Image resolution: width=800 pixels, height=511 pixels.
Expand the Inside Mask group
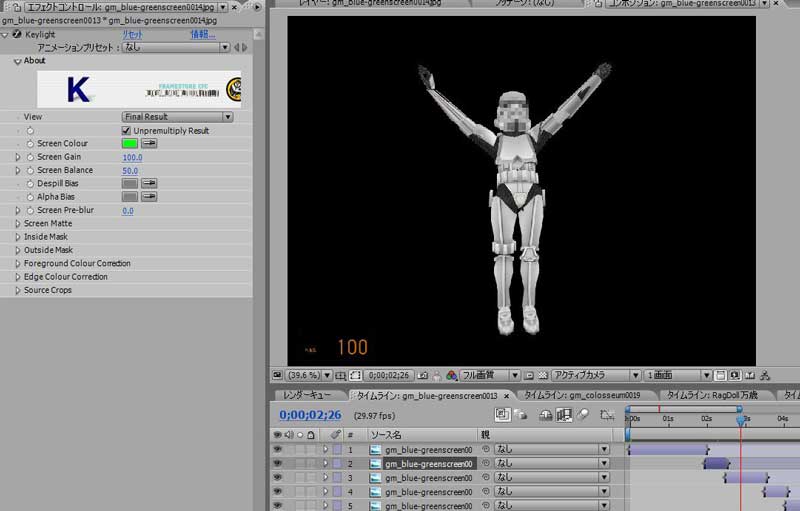pyautogui.click(x=18, y=237)
